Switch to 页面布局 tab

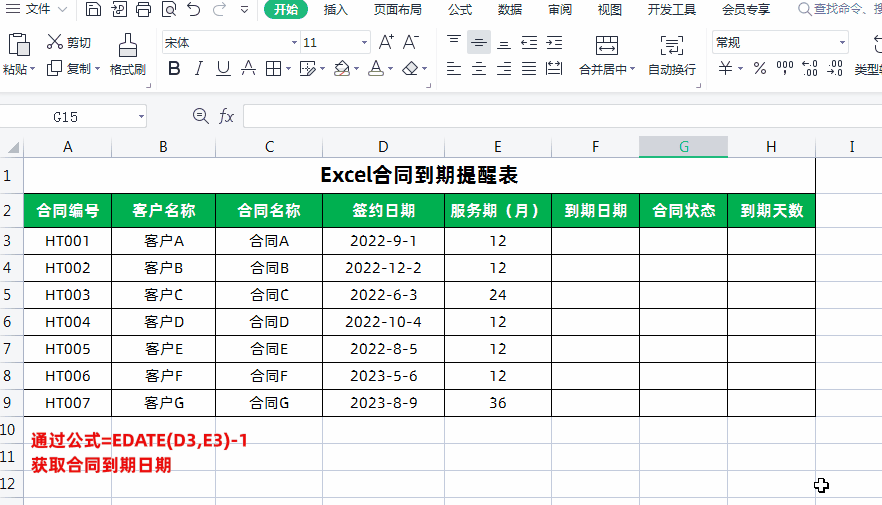tap(398, 10)
